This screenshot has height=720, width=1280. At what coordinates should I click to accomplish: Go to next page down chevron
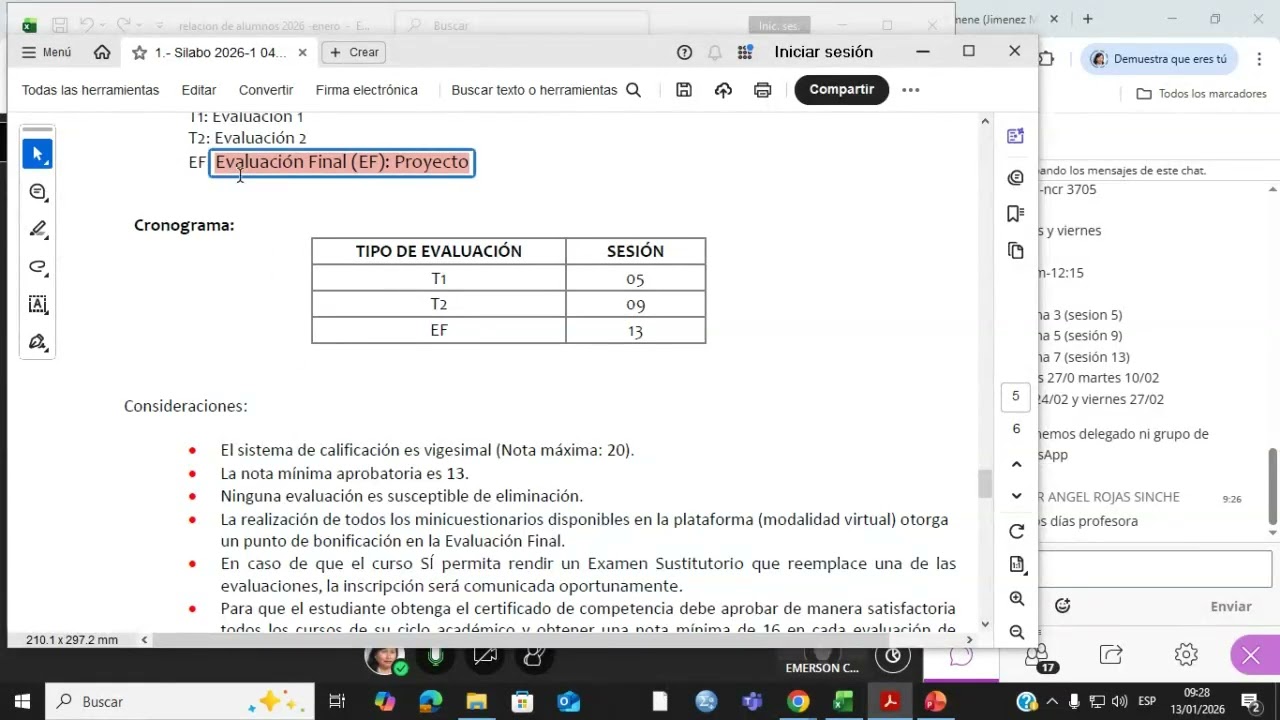pos(1016,496)
